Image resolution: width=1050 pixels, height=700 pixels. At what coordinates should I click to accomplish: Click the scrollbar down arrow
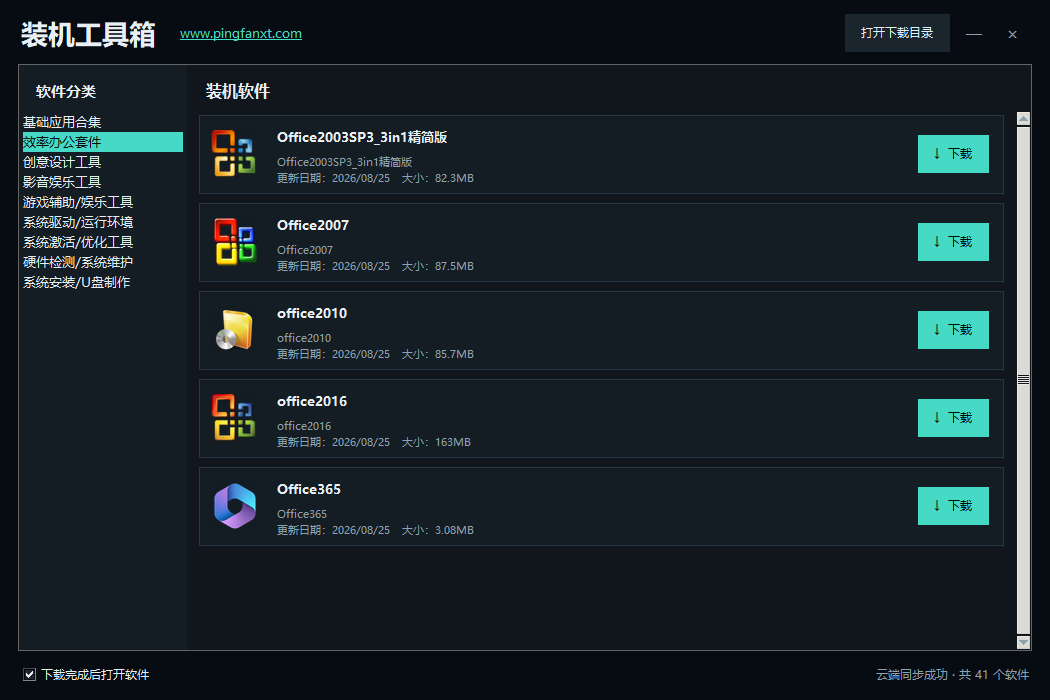pyautogui.click(x=1023, y=642)
